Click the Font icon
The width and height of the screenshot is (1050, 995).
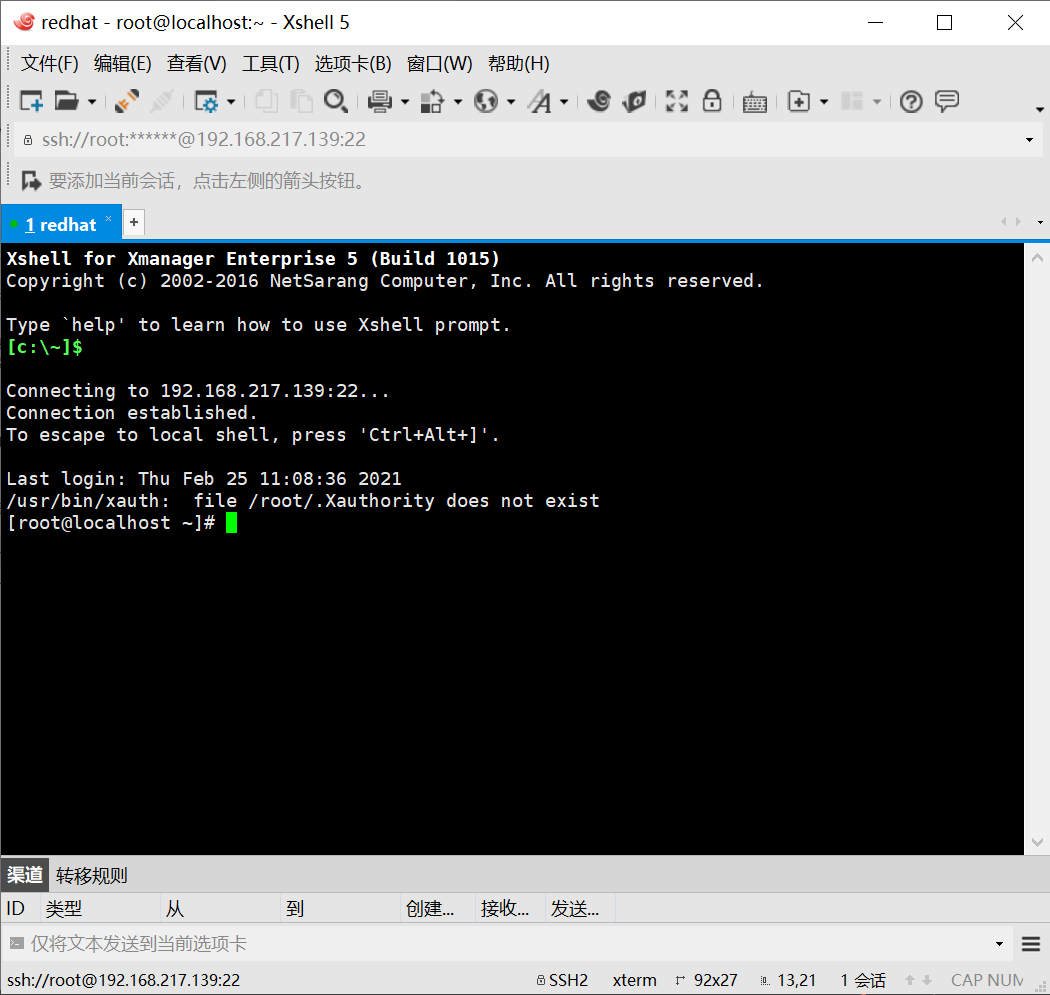click(540, 102)
